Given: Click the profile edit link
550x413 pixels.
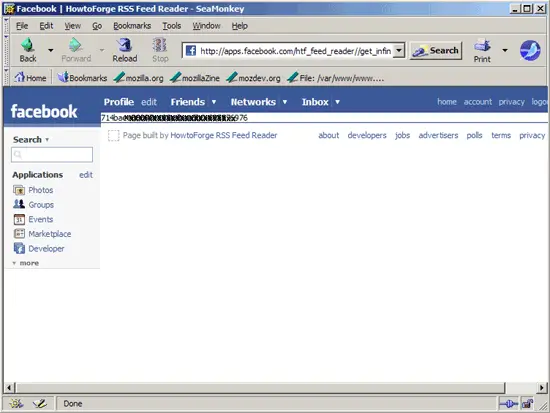Looking at the screenshot, I should [149, 102].
